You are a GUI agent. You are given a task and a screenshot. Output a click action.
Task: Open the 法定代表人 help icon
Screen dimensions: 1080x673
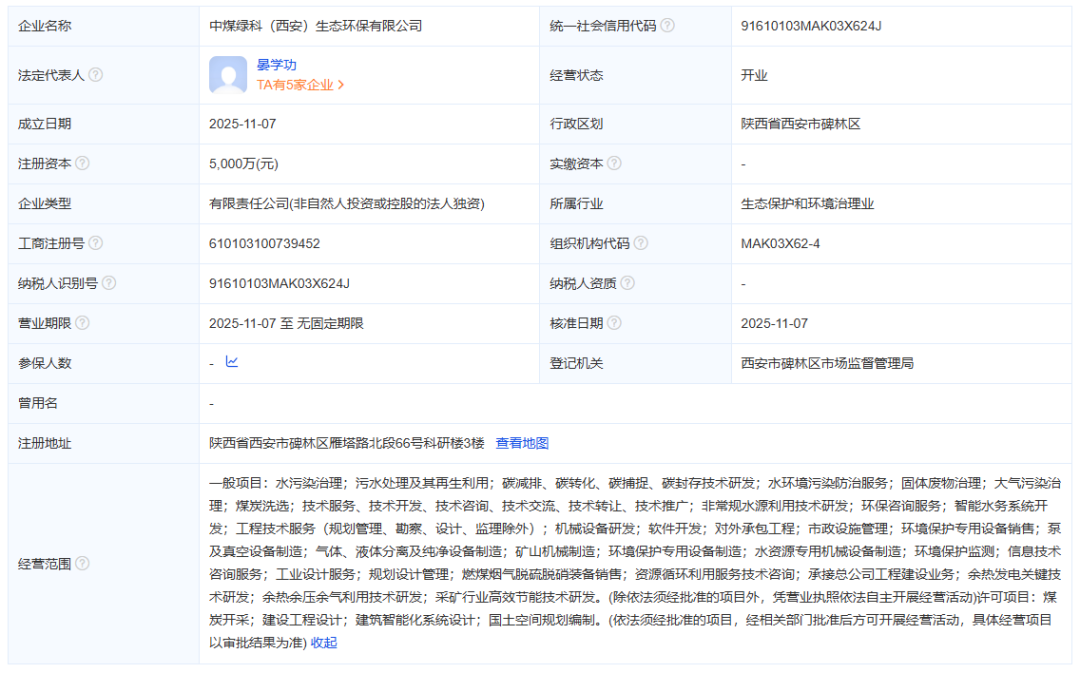pos(95,74)
